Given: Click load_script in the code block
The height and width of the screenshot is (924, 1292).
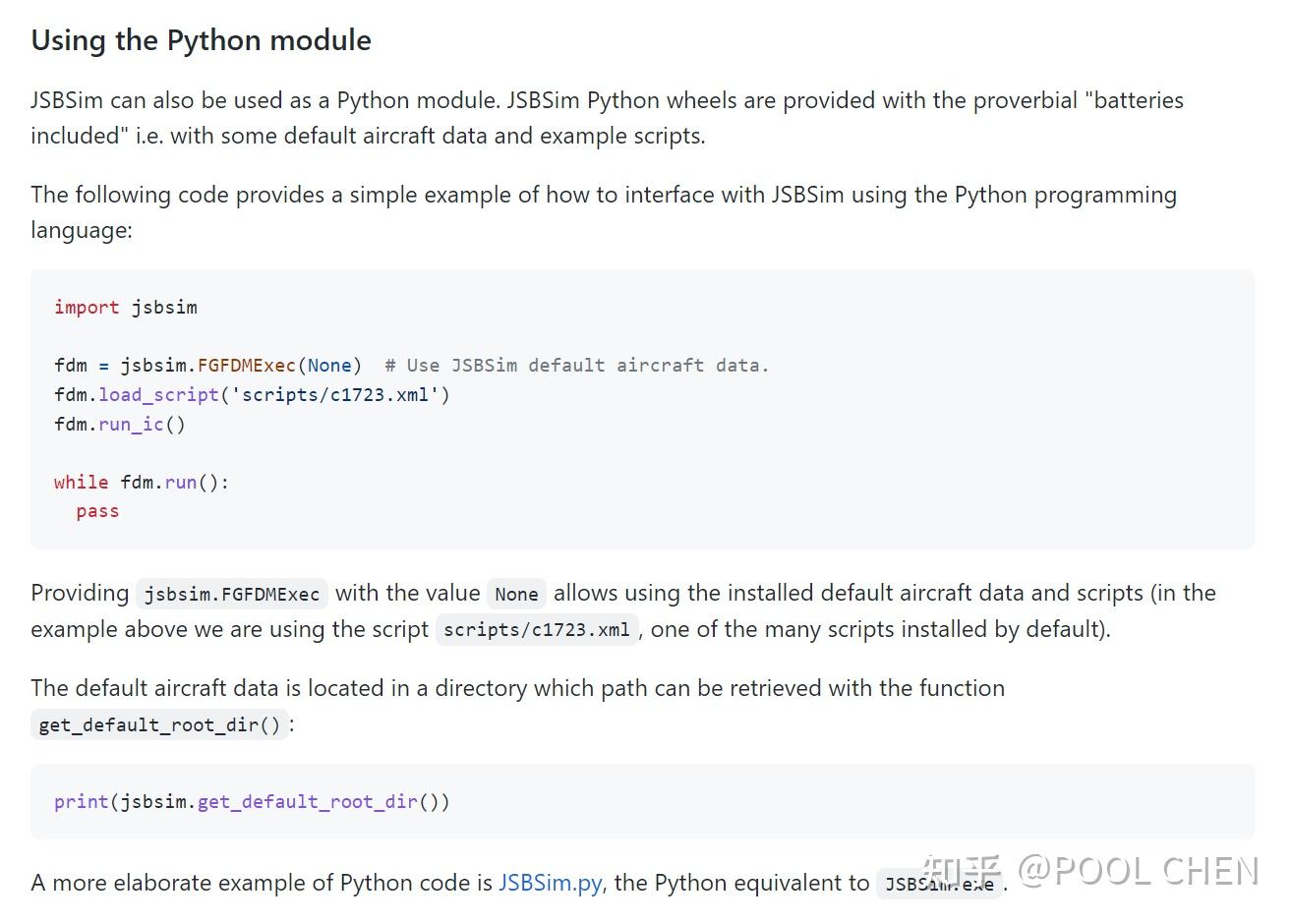Looking at the screenshot, I should tap(158, 395).
